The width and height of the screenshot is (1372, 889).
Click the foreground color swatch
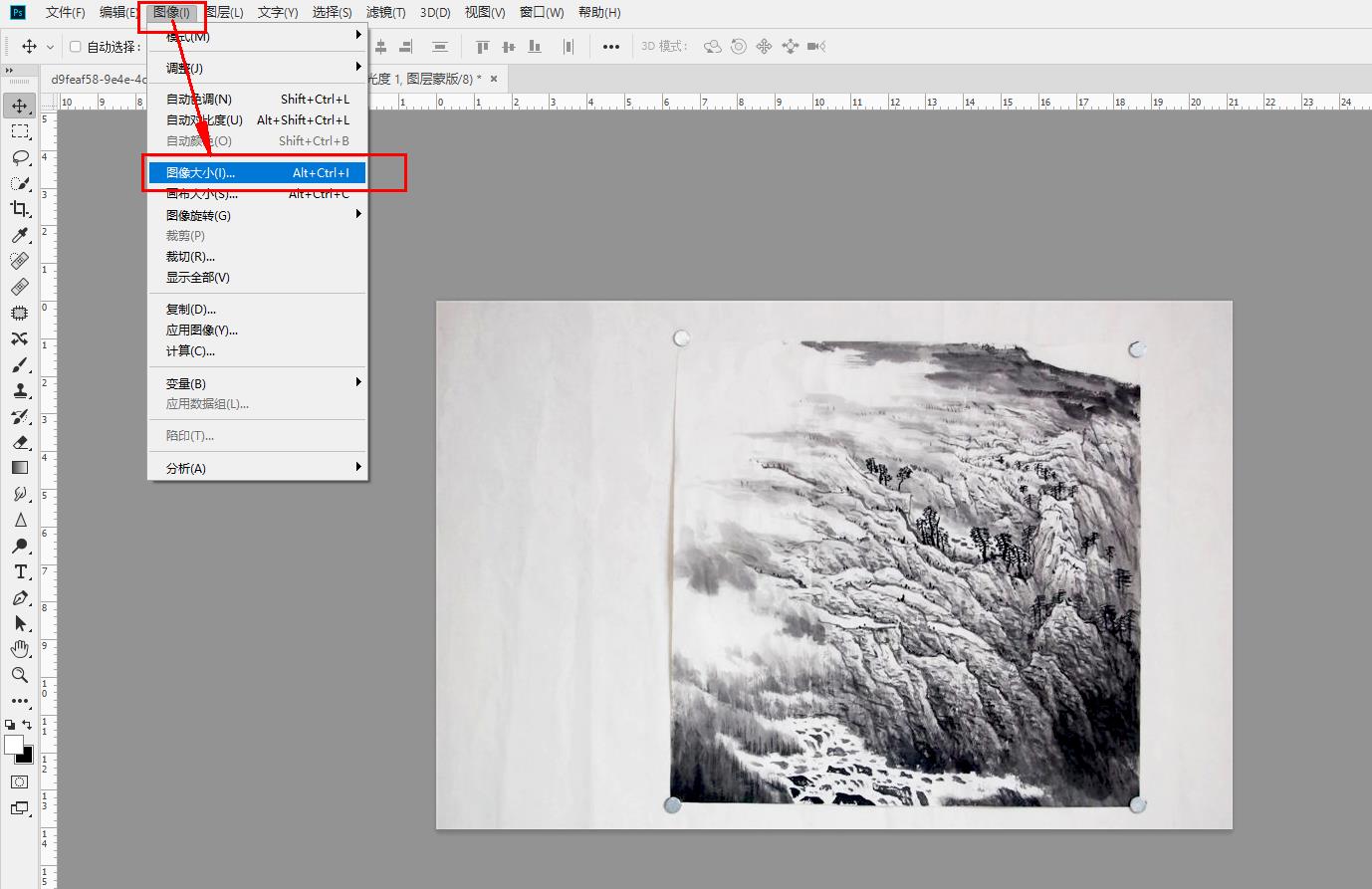click(x=13, y=745)
